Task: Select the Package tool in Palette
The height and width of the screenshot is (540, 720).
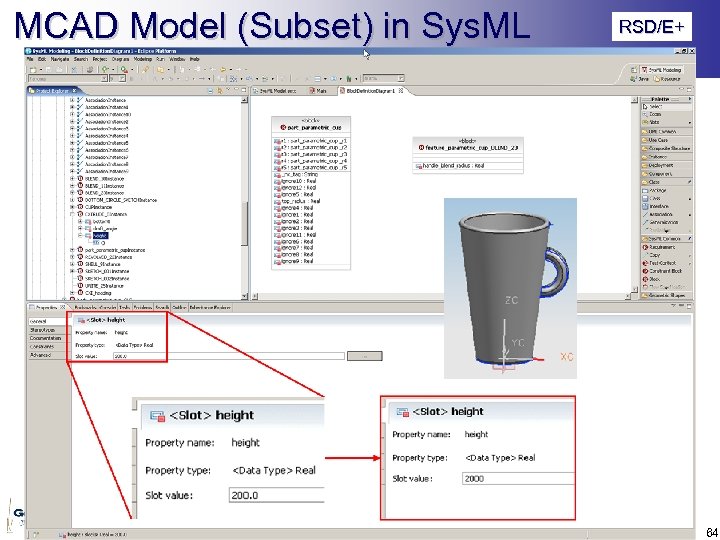Action: tap(666, 190)
